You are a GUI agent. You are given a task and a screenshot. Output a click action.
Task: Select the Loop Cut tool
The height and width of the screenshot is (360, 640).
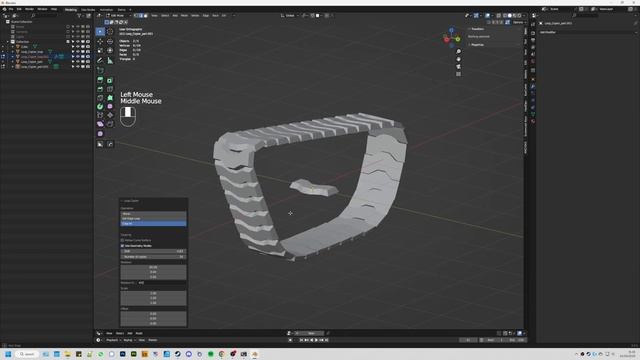pyautogui.click(x=110, y=89)
